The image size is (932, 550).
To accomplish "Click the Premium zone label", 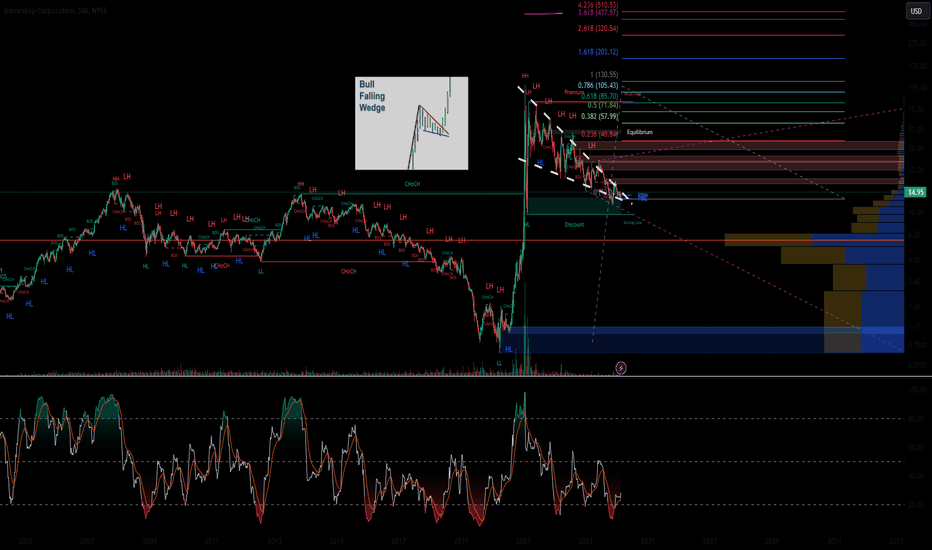I will click(574, 92).
